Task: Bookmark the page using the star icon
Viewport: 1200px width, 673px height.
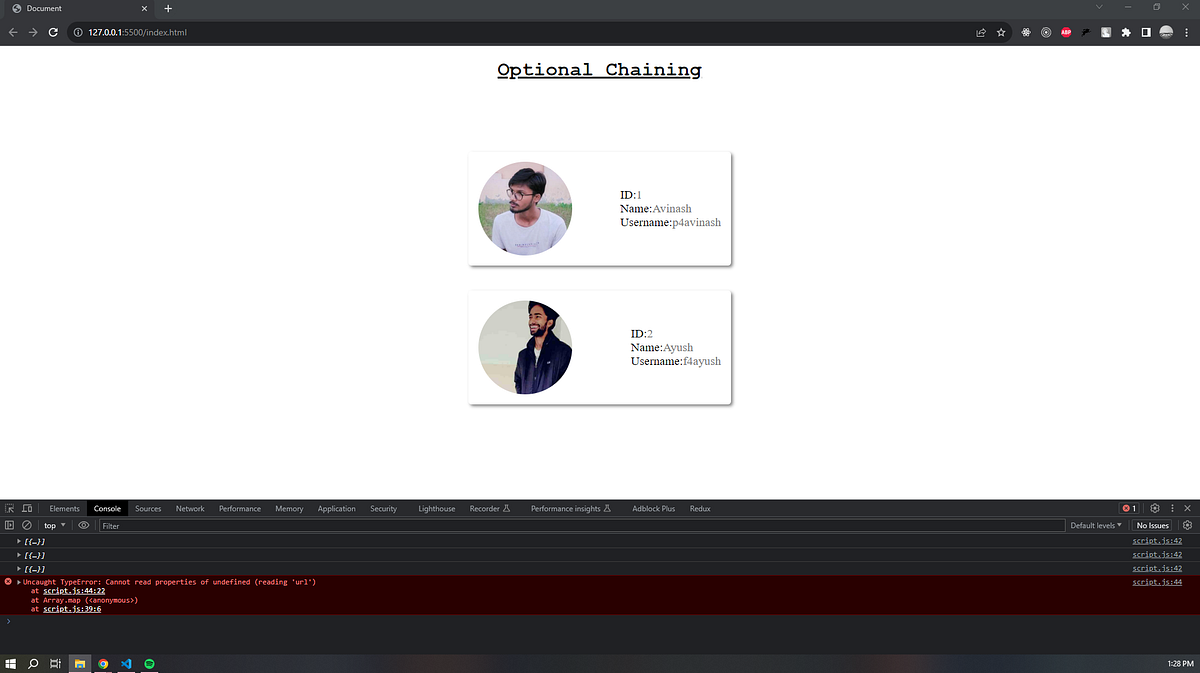Action: coord(1001,32)
